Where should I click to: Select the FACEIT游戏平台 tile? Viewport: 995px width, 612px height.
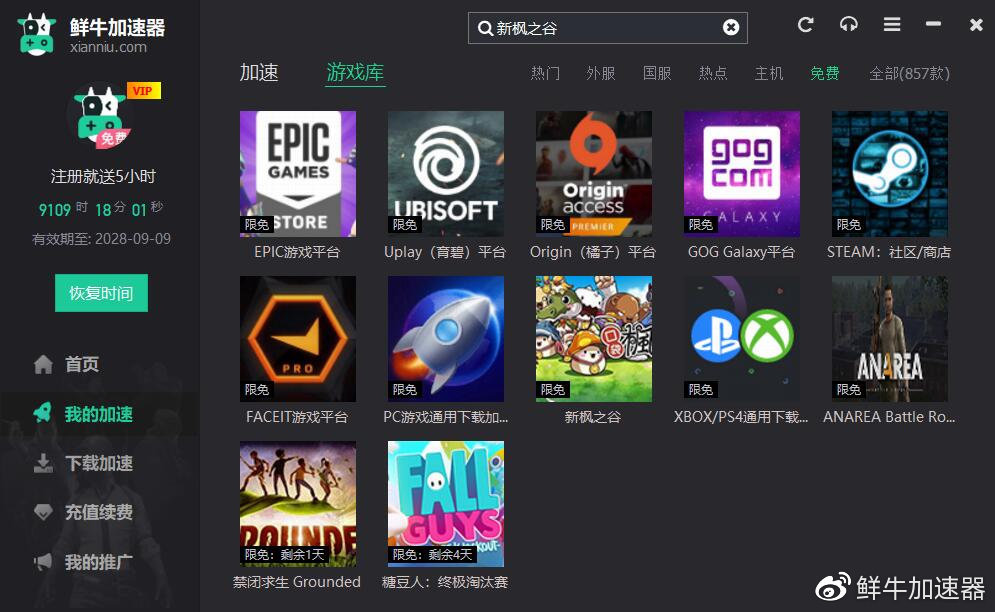[x=298, y=339]
